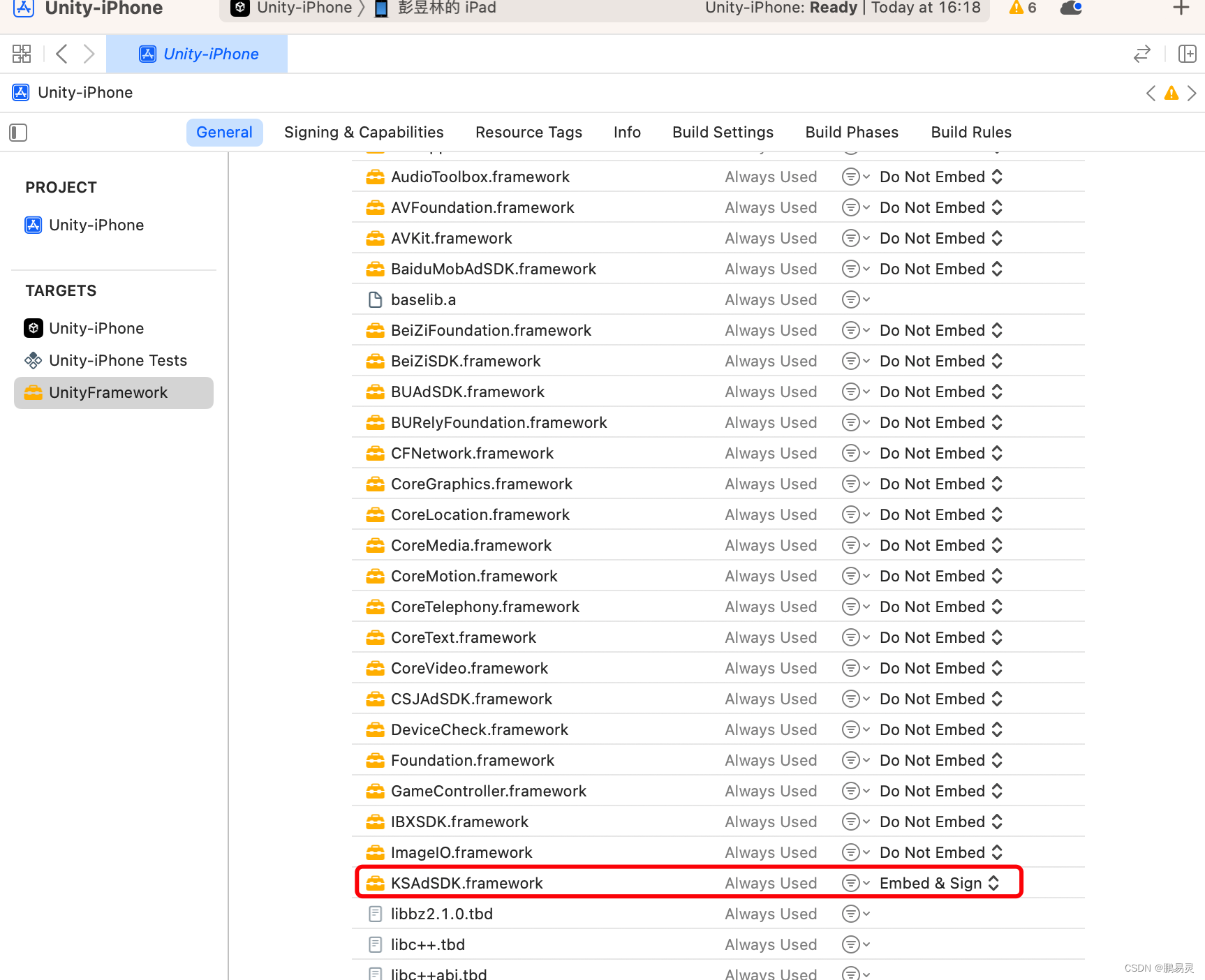
Task: Select the DeviceCheck.framework row
Action: click(x=718, y=729)
